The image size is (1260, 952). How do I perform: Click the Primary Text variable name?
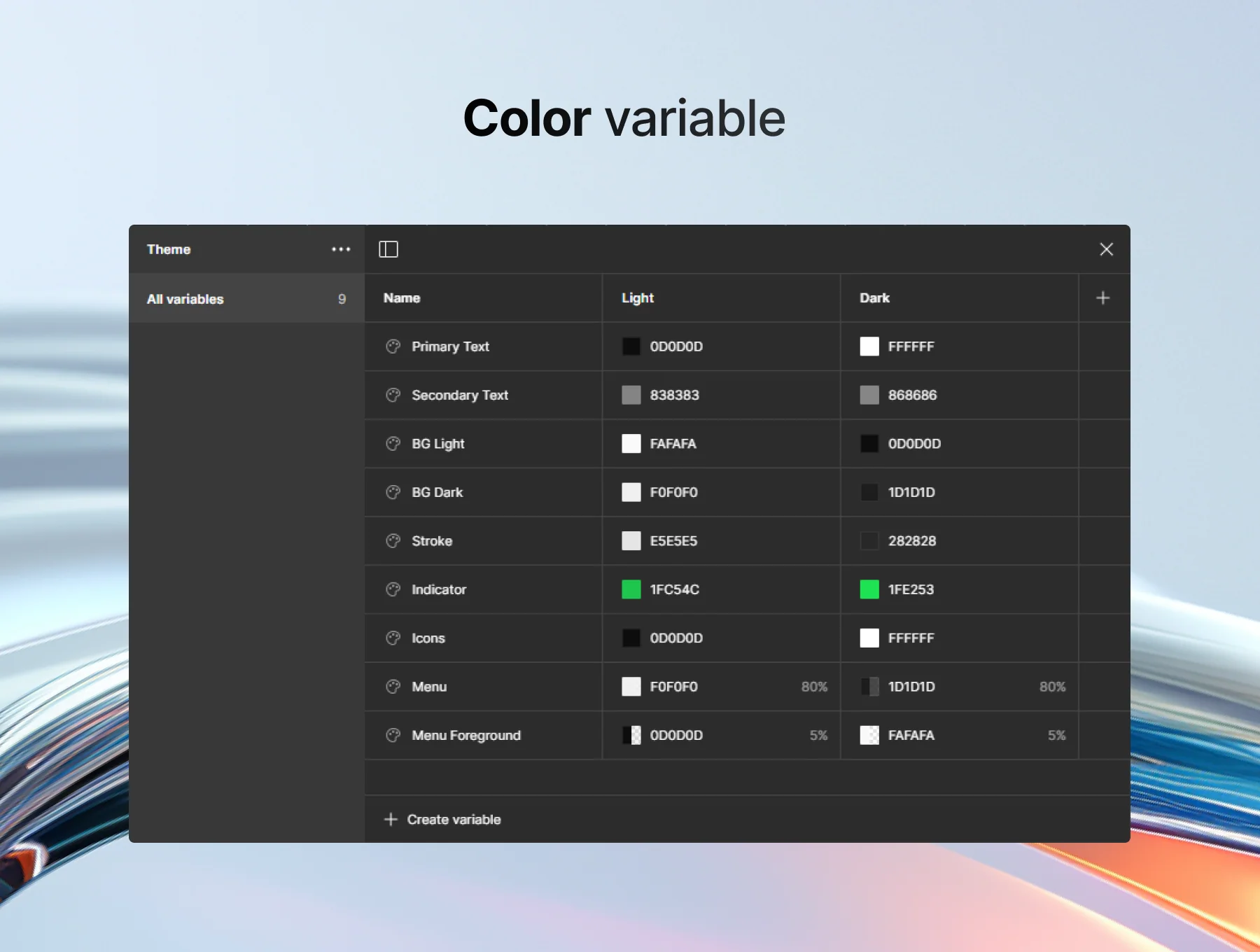[x=450, y=346]
